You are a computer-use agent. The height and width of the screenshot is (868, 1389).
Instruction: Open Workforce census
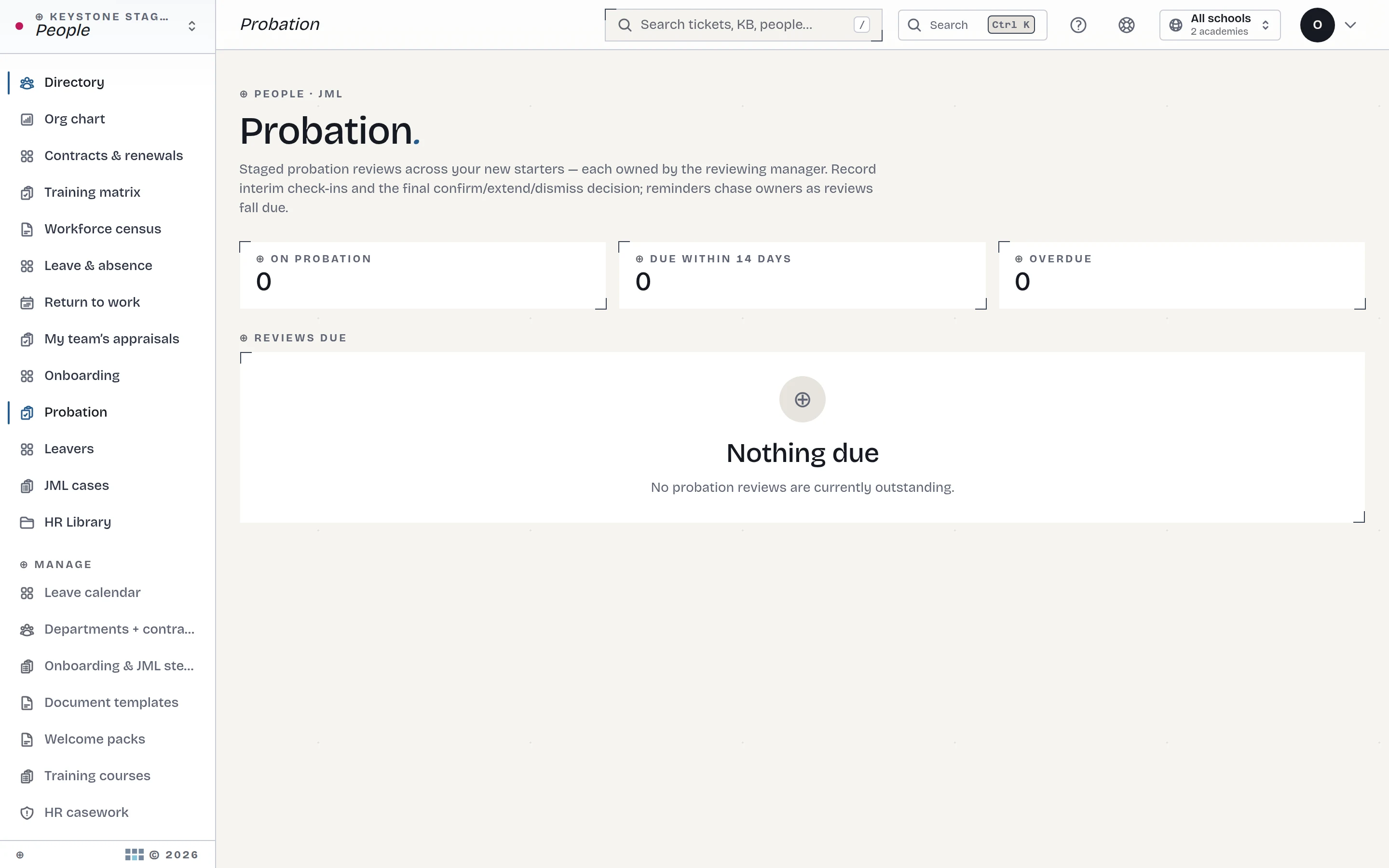click(108, 229)
